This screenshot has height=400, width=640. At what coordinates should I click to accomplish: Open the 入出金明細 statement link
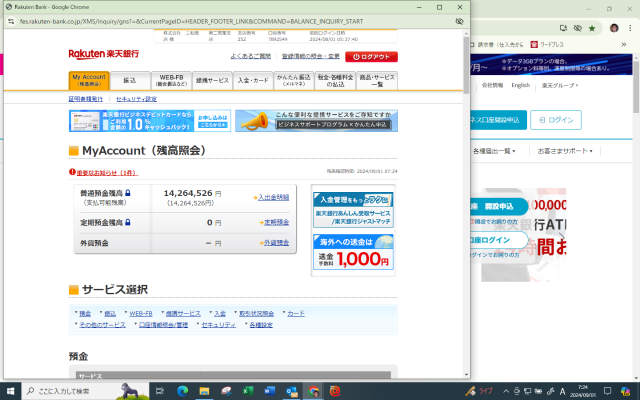(x=273, y=197)
